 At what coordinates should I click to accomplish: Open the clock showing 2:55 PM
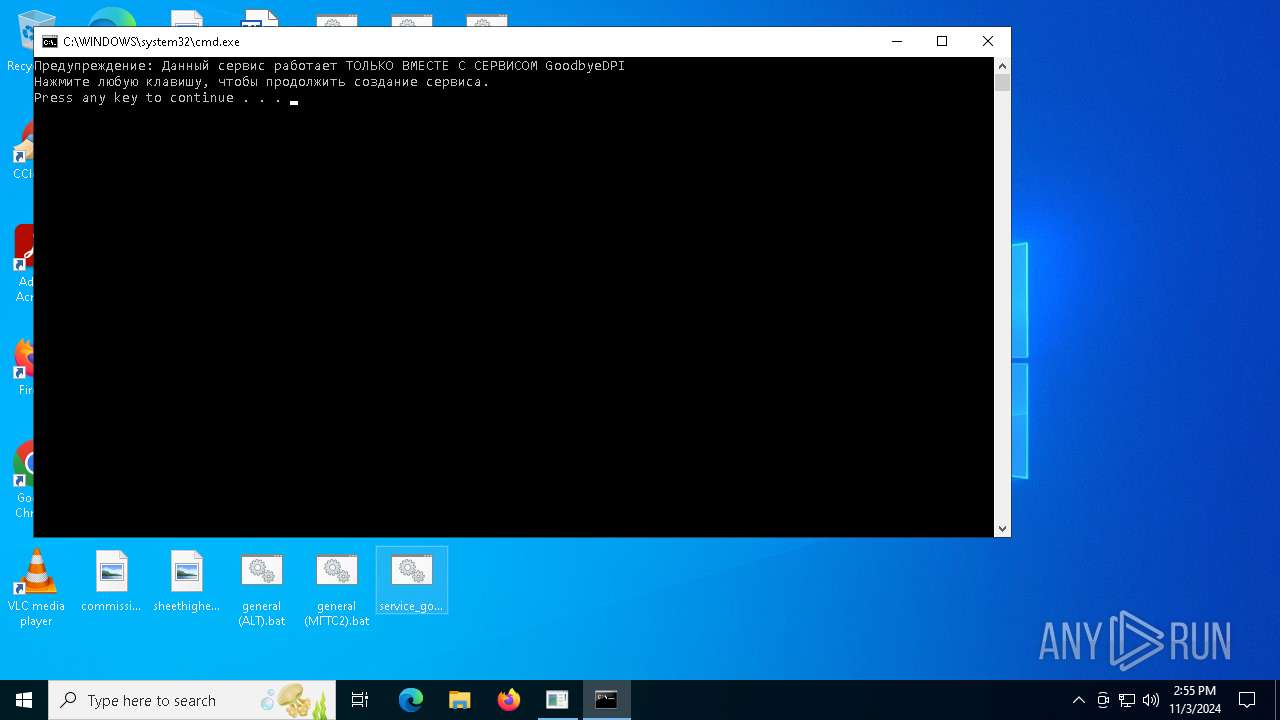(x=1194, y=700)
